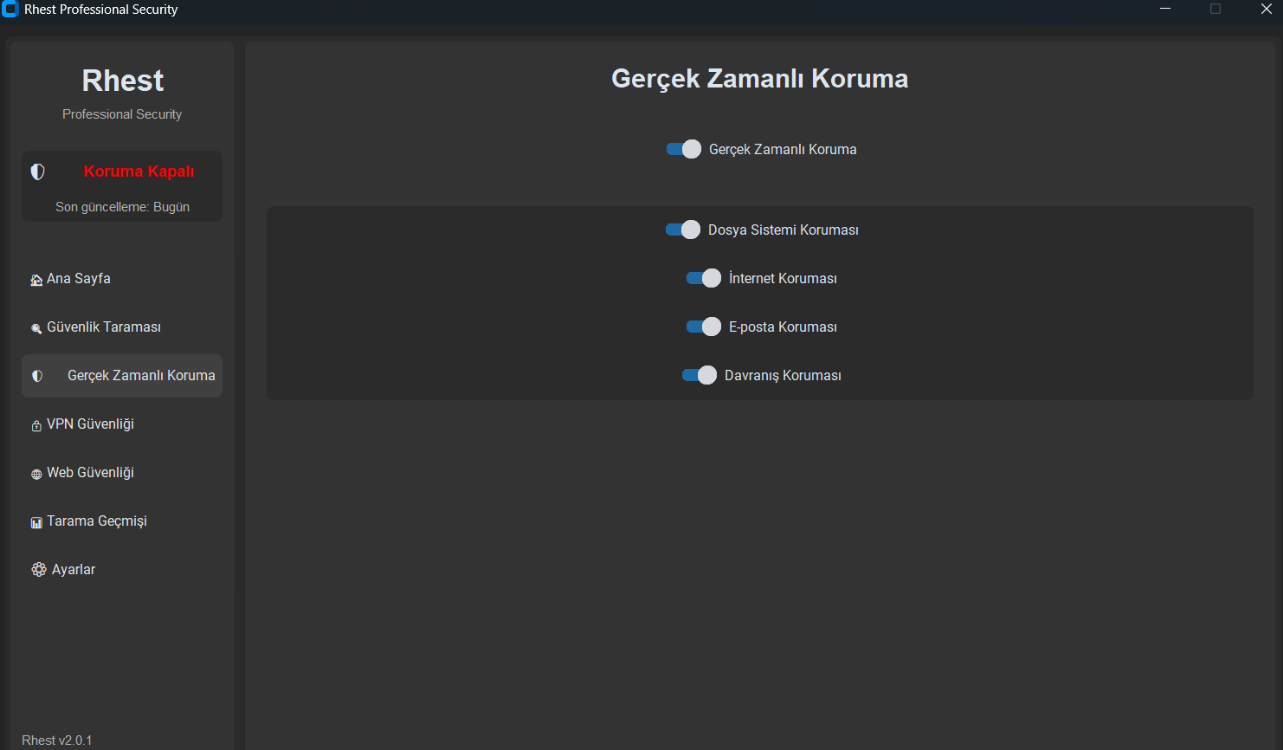Click the chart icon for Tarama Geçmişi
This screenshot has width=1283, height=750.
(x=37, y=522)
